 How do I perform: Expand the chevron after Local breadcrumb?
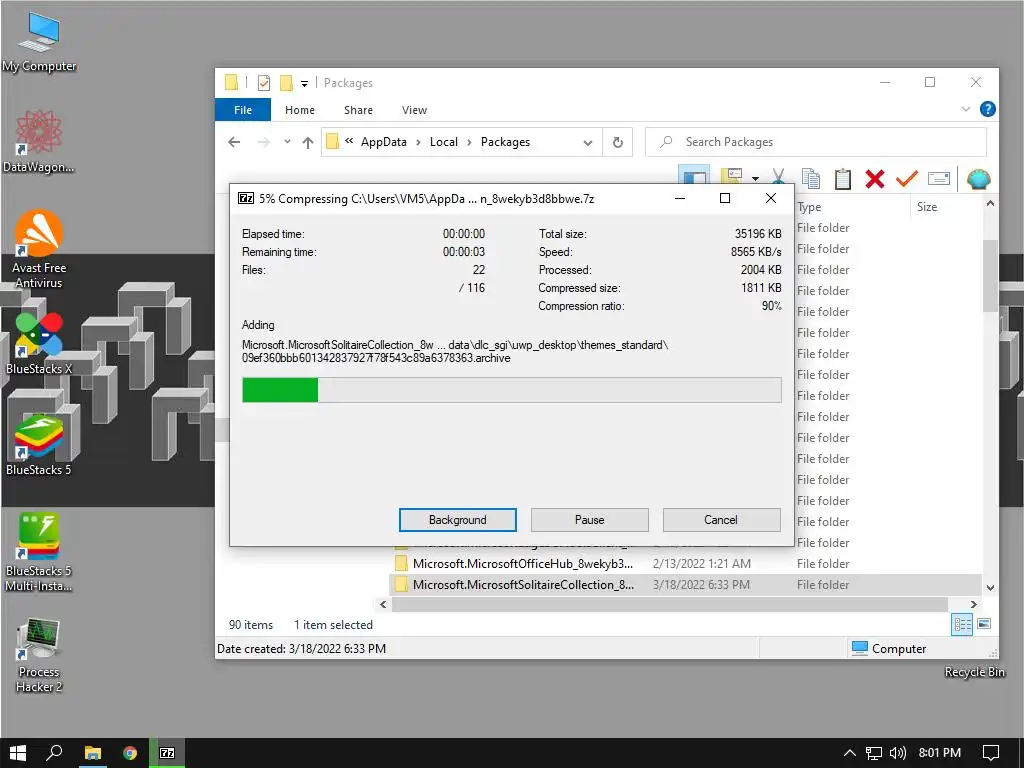coord(469,142)
